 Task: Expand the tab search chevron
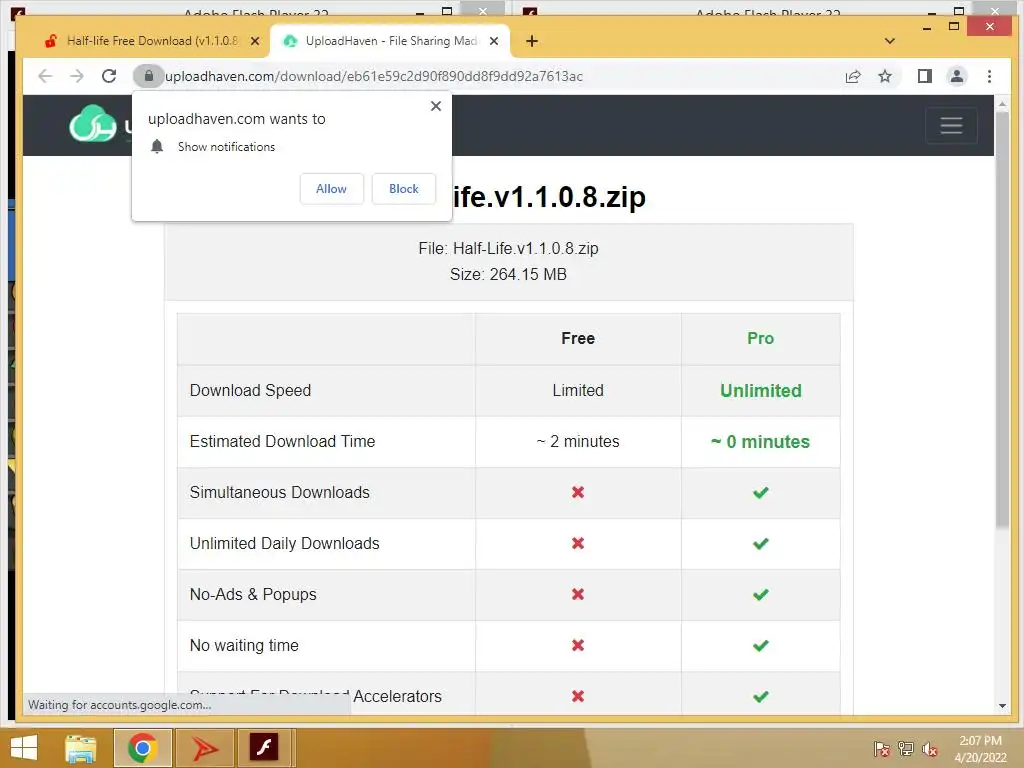tap(889, 41)
